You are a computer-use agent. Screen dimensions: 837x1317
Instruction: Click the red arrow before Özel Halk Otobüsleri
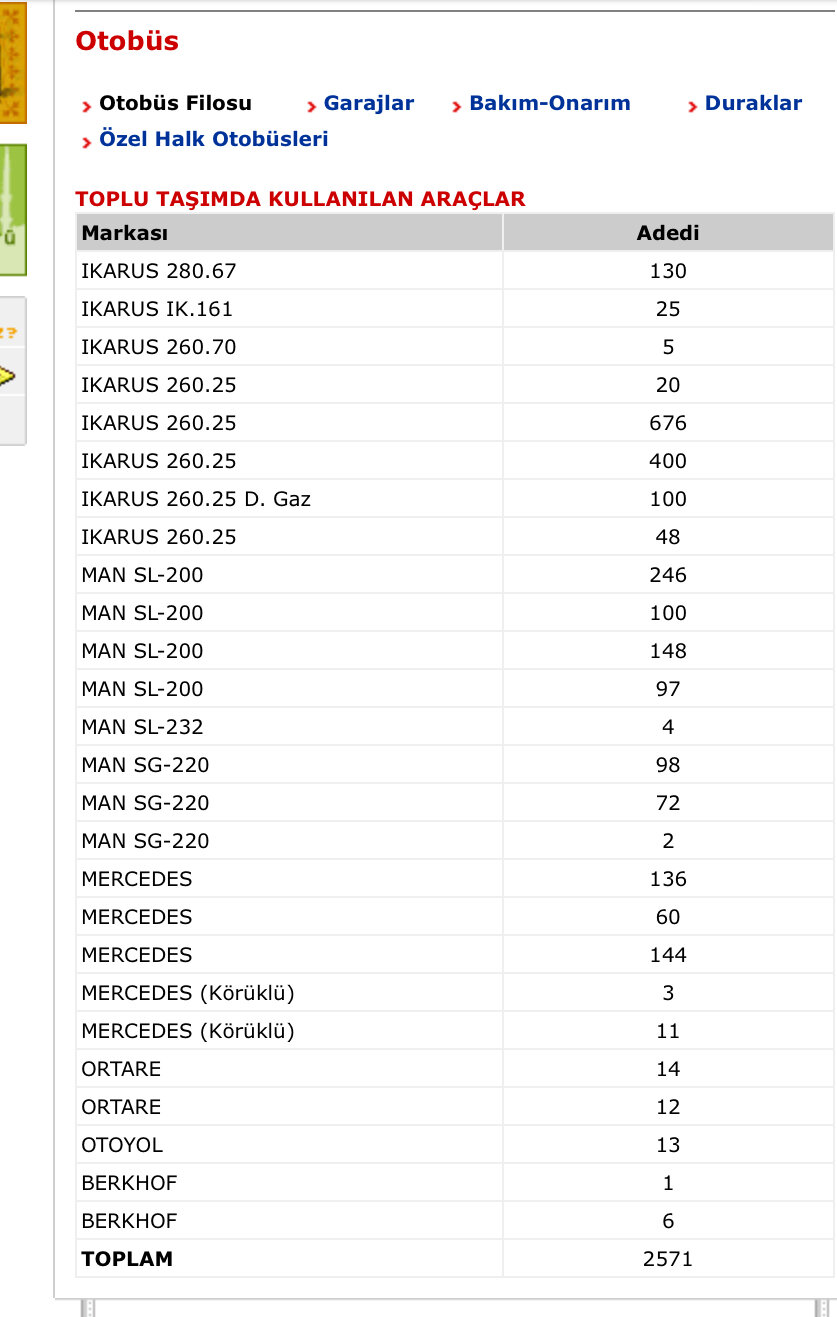point(87,142)
